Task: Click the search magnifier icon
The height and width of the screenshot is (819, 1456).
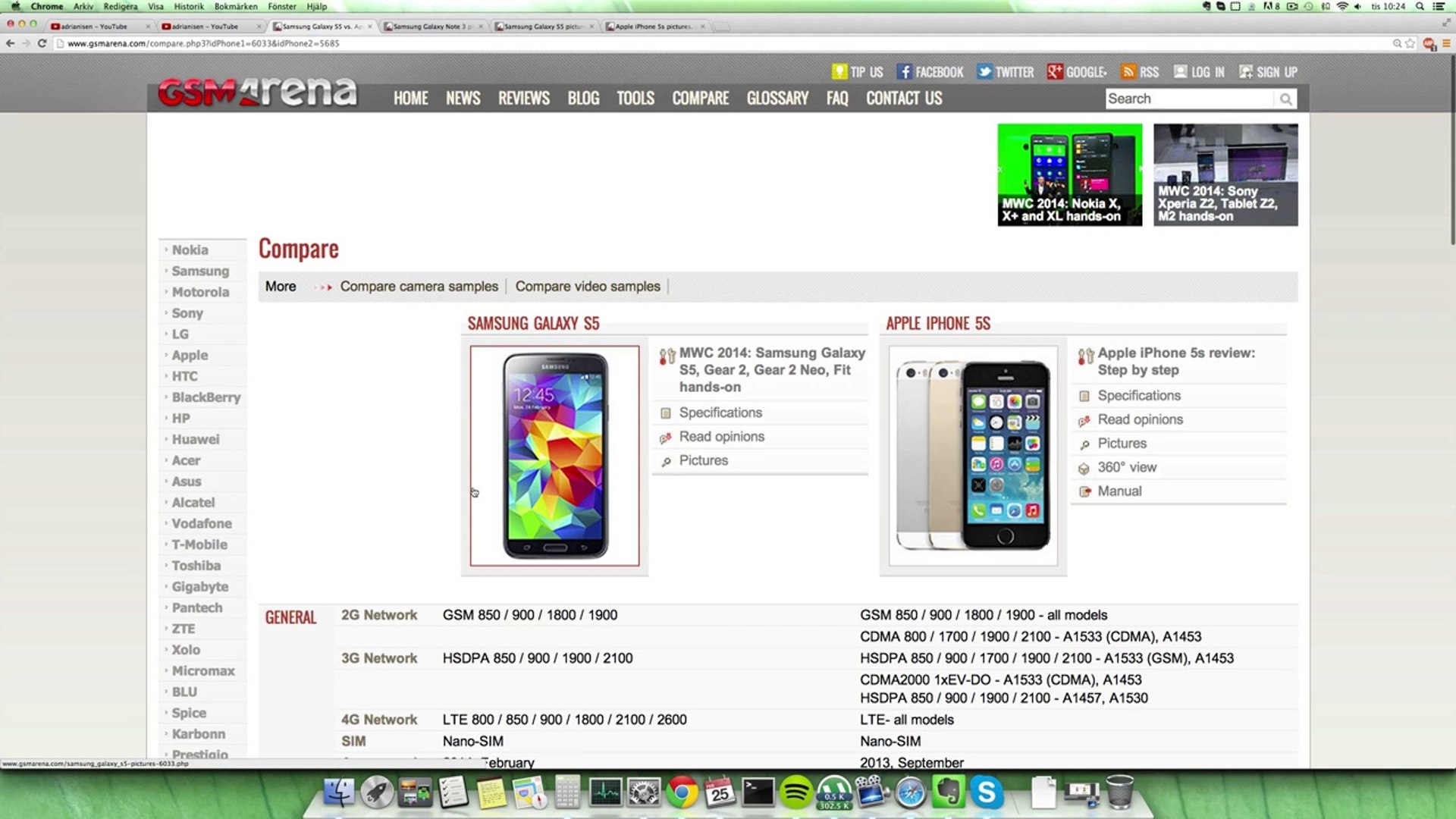Action: 1285,99
